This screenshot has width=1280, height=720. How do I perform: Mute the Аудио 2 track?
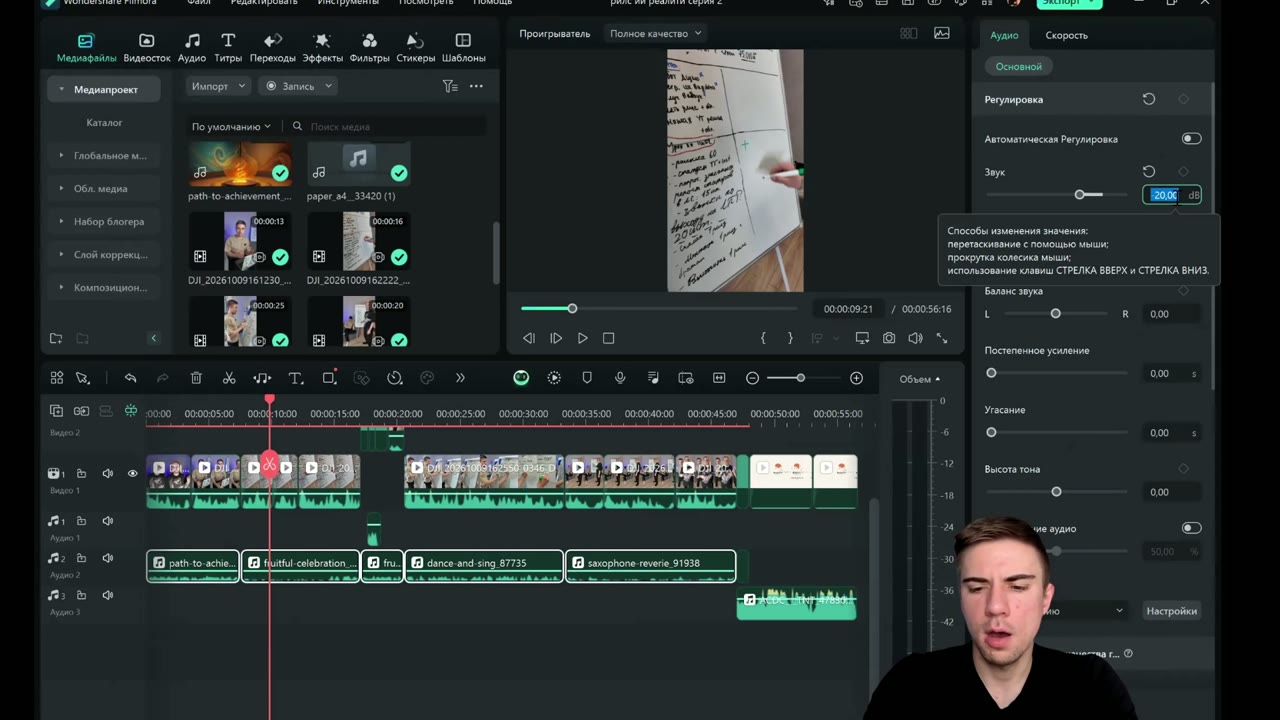[x=107, y=558]
